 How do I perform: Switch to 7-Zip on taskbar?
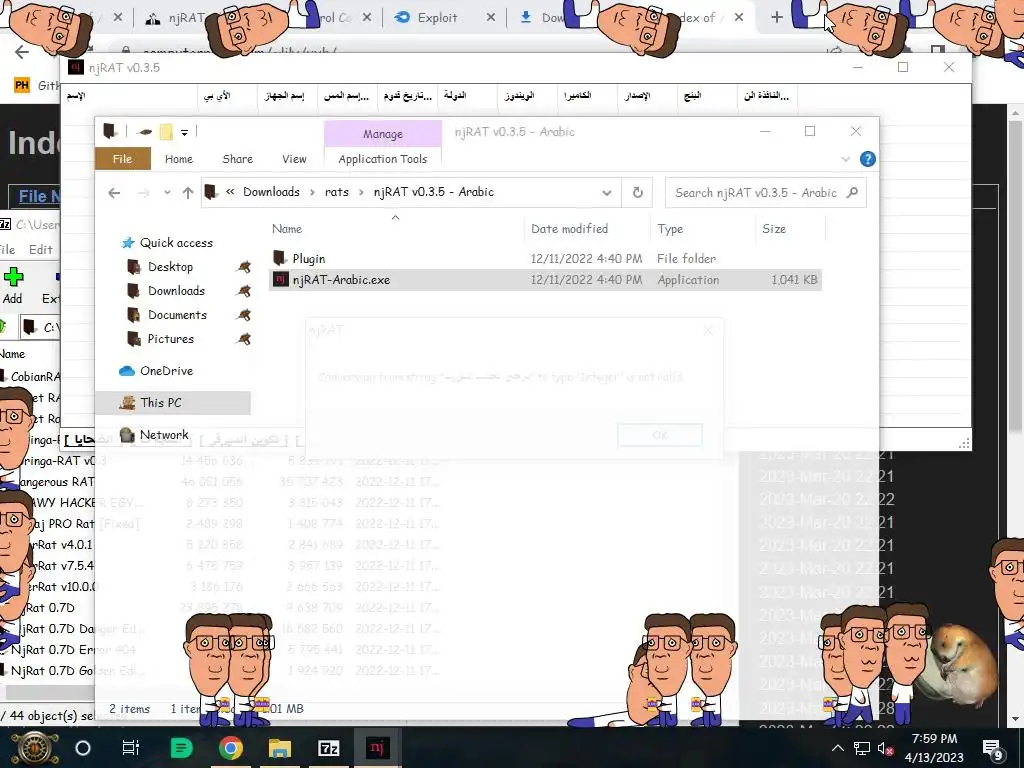(328, 748)
